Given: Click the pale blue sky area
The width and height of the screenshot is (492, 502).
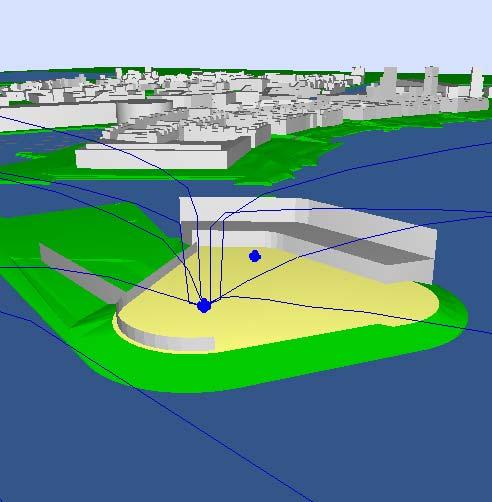Looking at the screenshot, I should [246, 33].
